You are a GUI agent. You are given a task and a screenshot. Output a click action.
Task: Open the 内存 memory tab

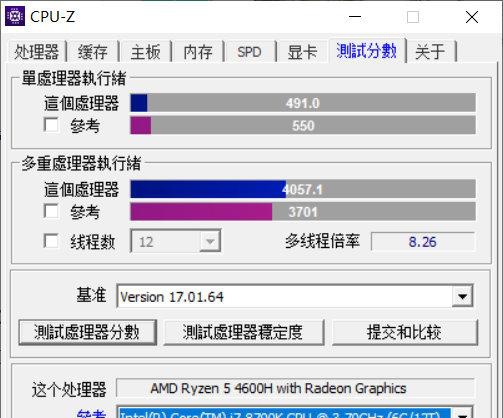click(x=198, y=52)
